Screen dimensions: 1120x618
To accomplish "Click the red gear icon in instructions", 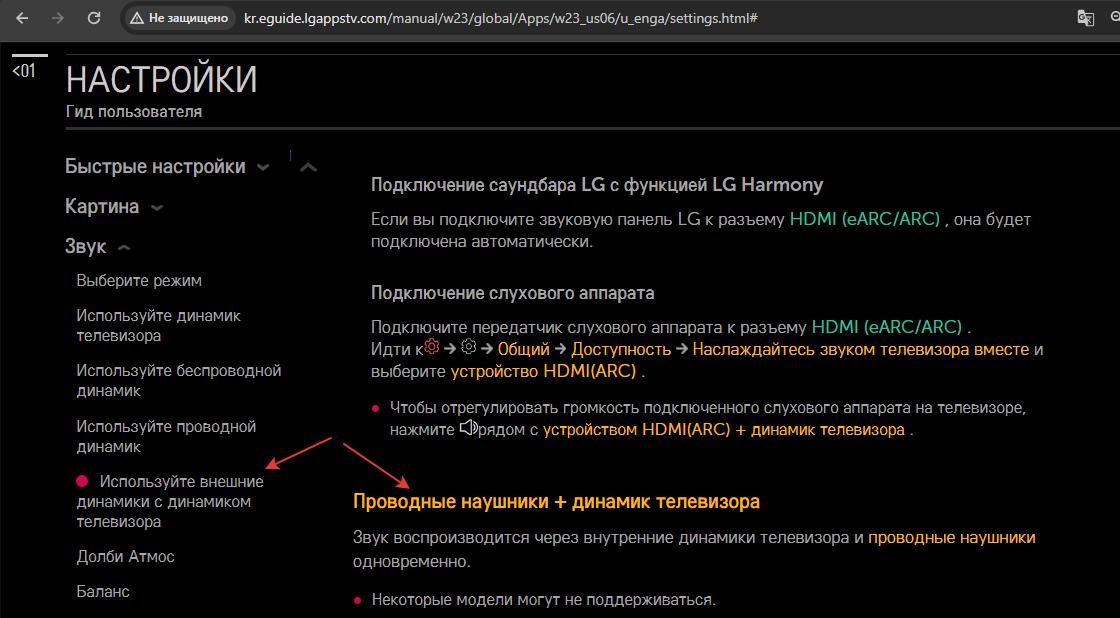I will pos(432,347).
